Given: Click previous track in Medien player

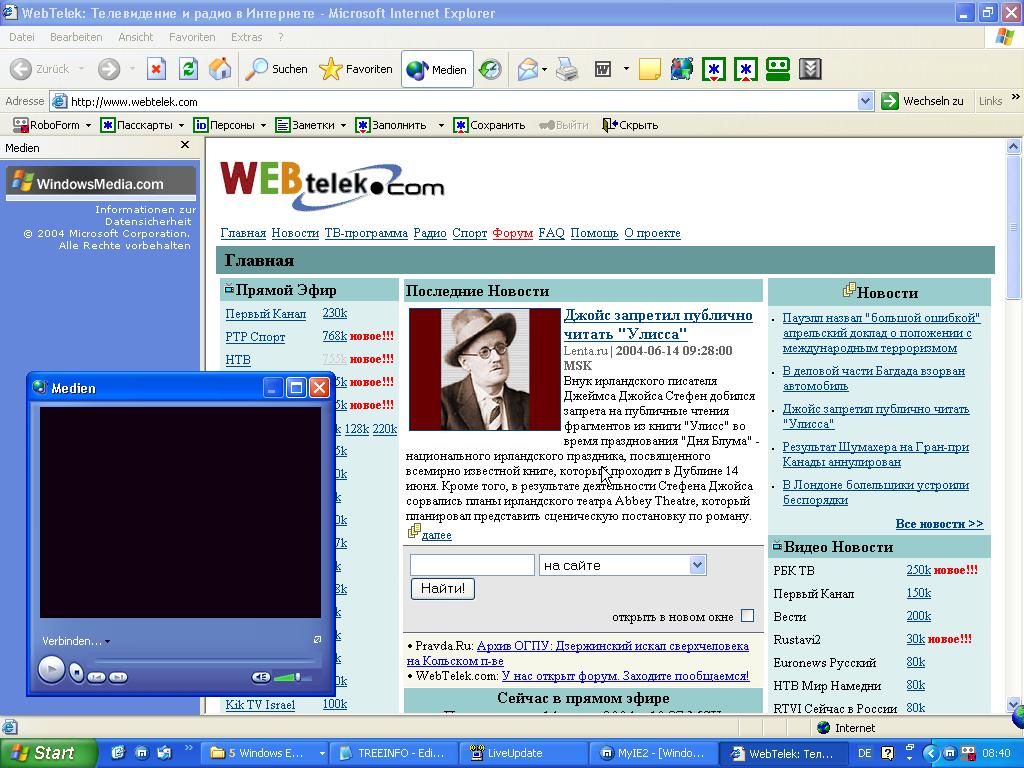Looking at the screenshot, I should tap(96, 677).
